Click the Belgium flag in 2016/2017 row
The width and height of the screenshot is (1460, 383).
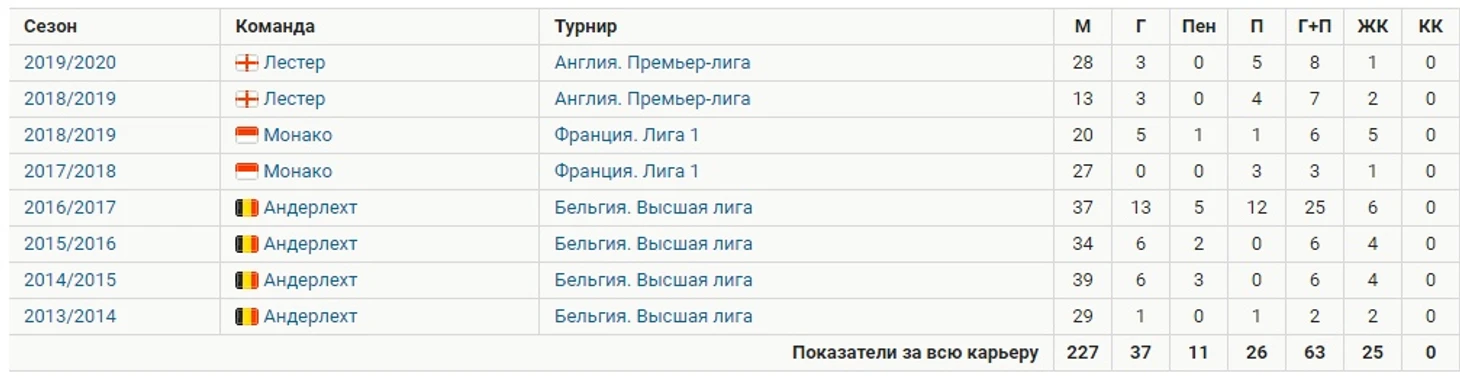tap(246, 208)
